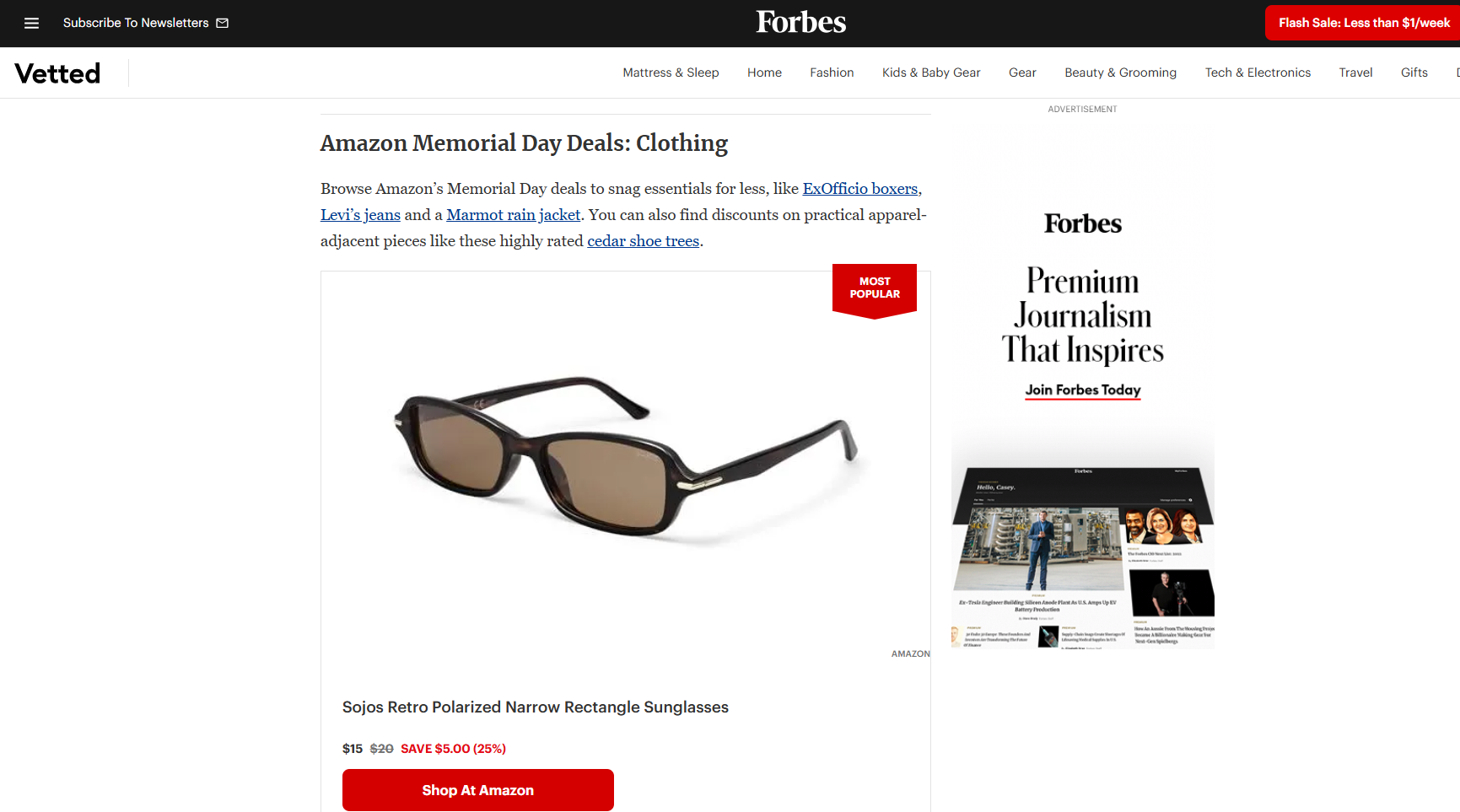This screenshot has height=812, width=1460.
Task: Click the Levi's jeans link
Action: (x=360, y=215)
